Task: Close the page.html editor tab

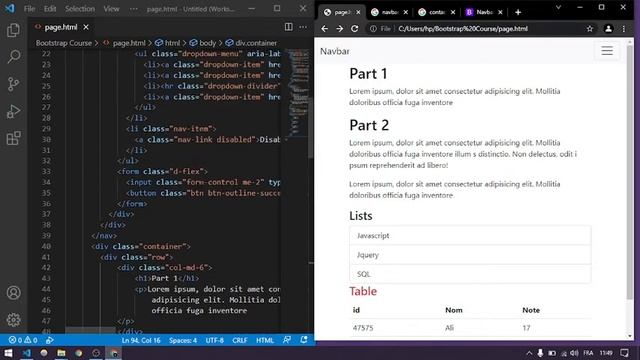Action: (86, 27)
